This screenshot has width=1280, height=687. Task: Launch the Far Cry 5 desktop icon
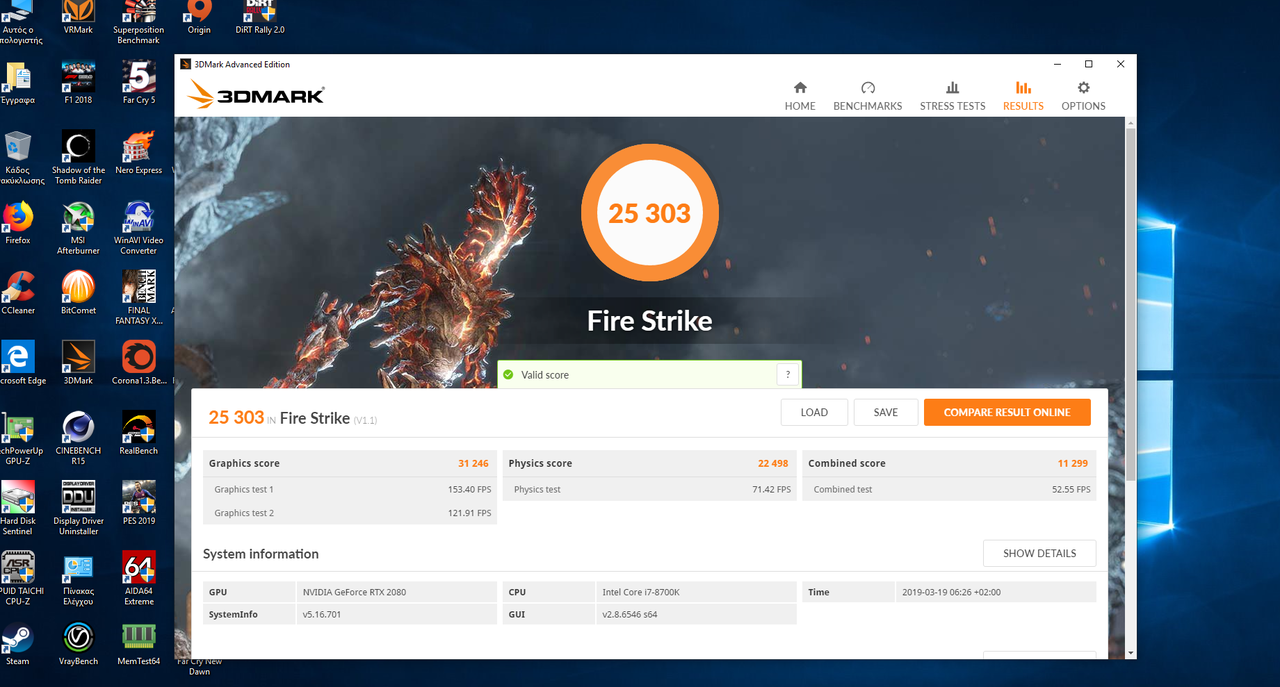(x=138, y=83)
